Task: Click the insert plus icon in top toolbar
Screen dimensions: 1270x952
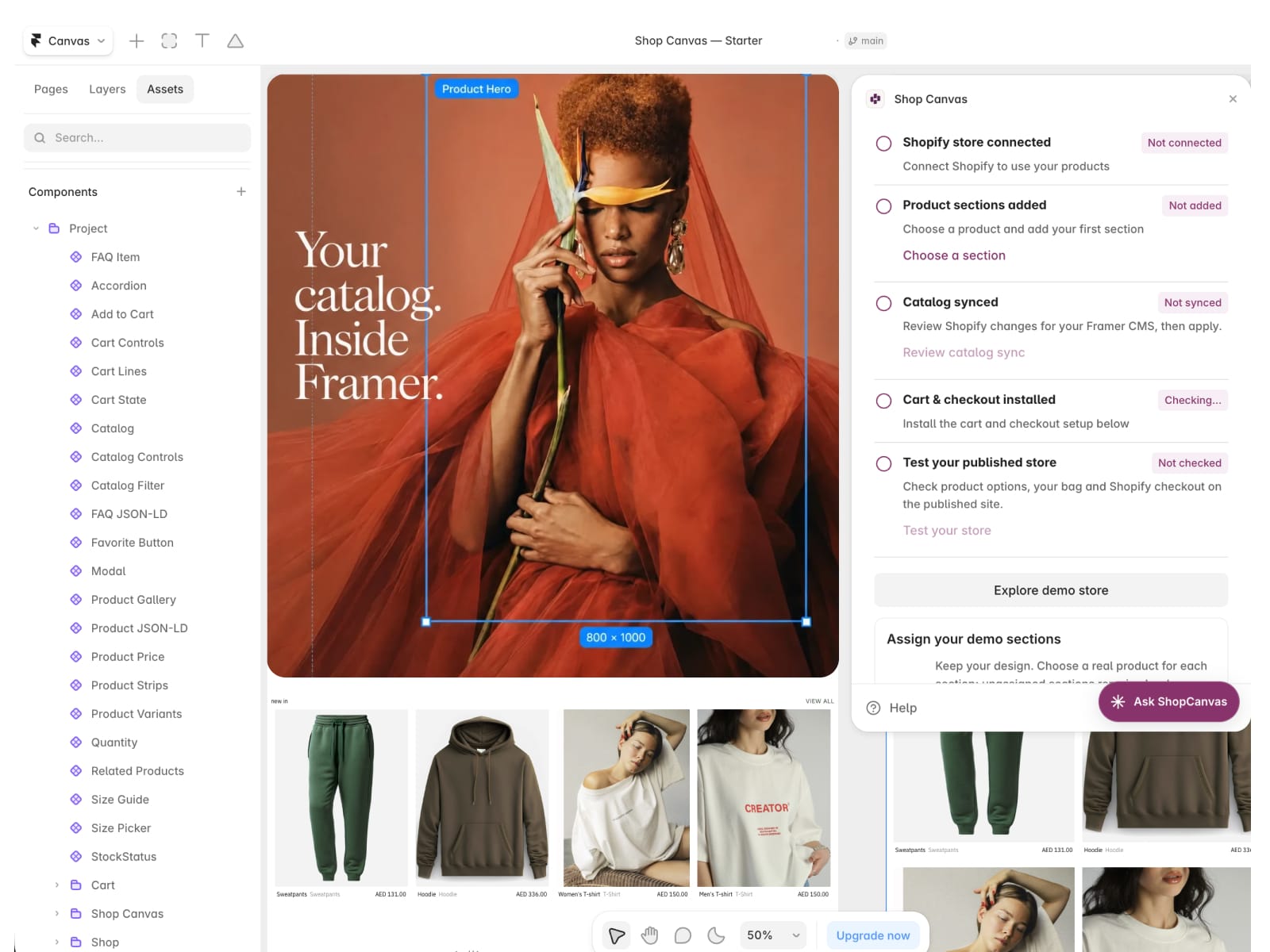Action: coord(137,41)
